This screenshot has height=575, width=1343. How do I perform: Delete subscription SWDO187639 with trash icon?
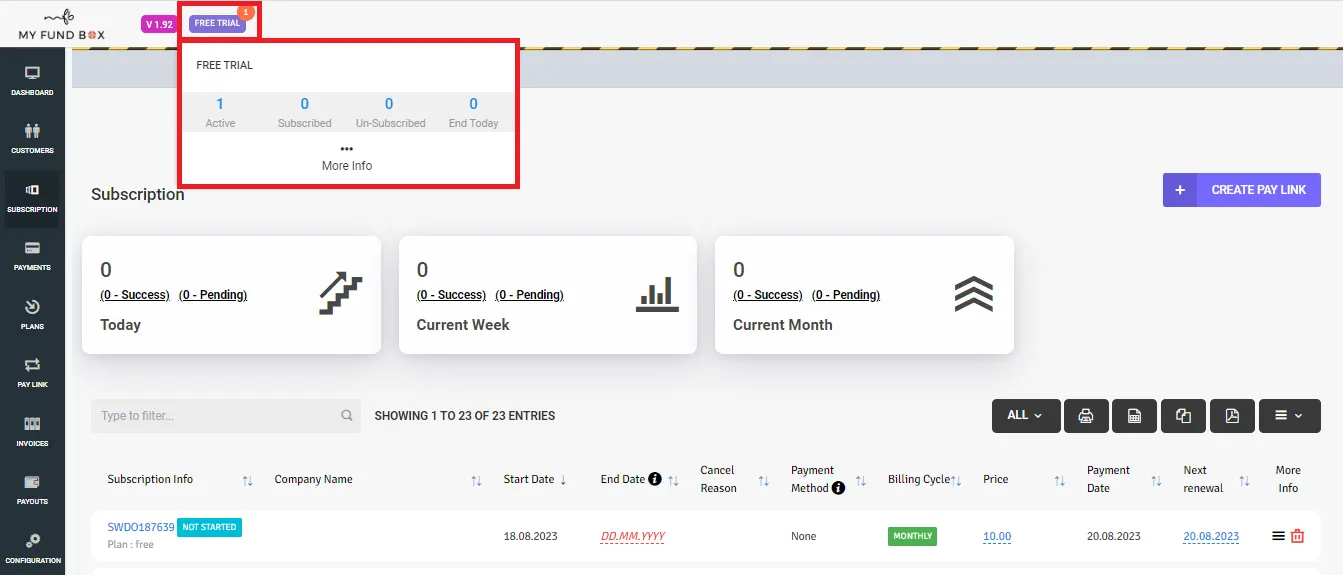point(1298,536)
